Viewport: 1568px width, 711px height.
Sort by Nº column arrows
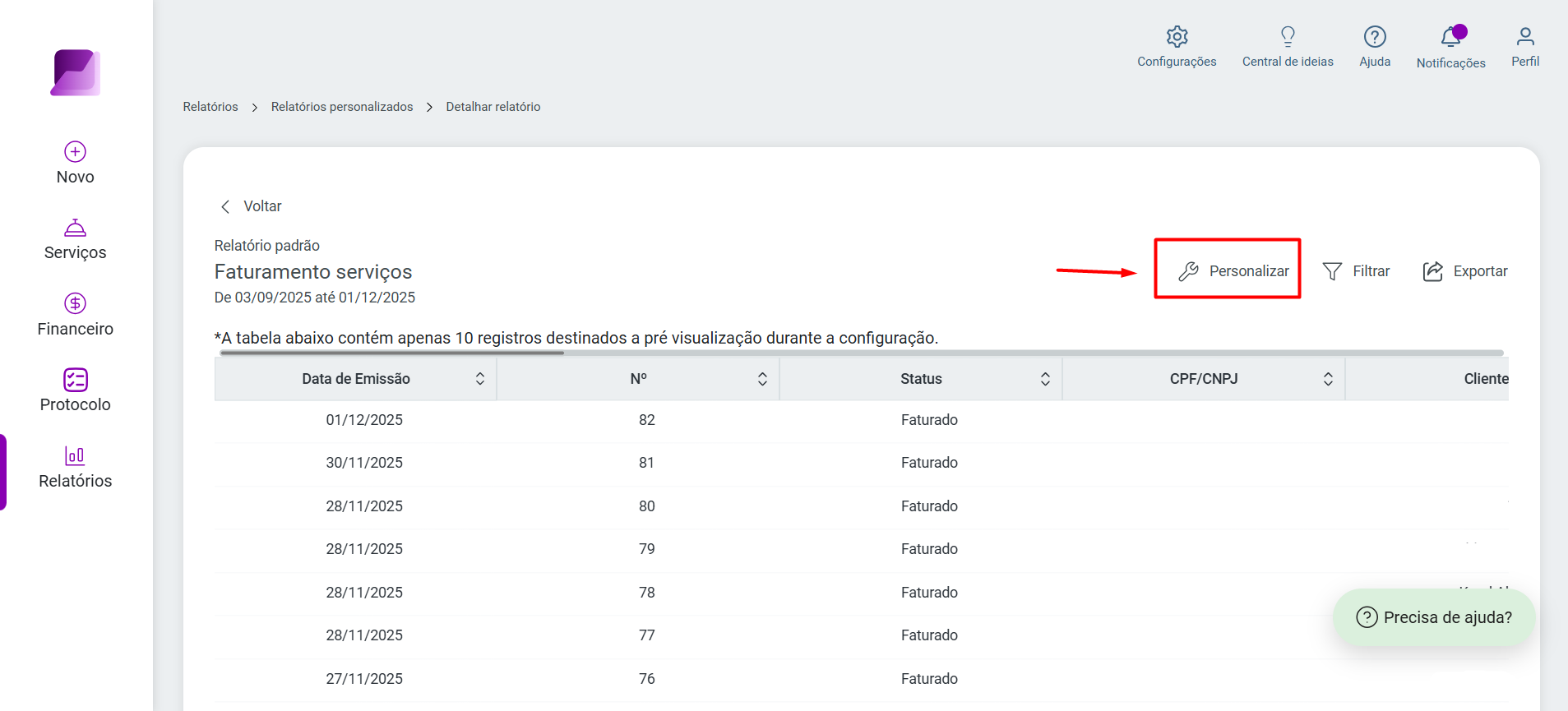tap(762, 379)
